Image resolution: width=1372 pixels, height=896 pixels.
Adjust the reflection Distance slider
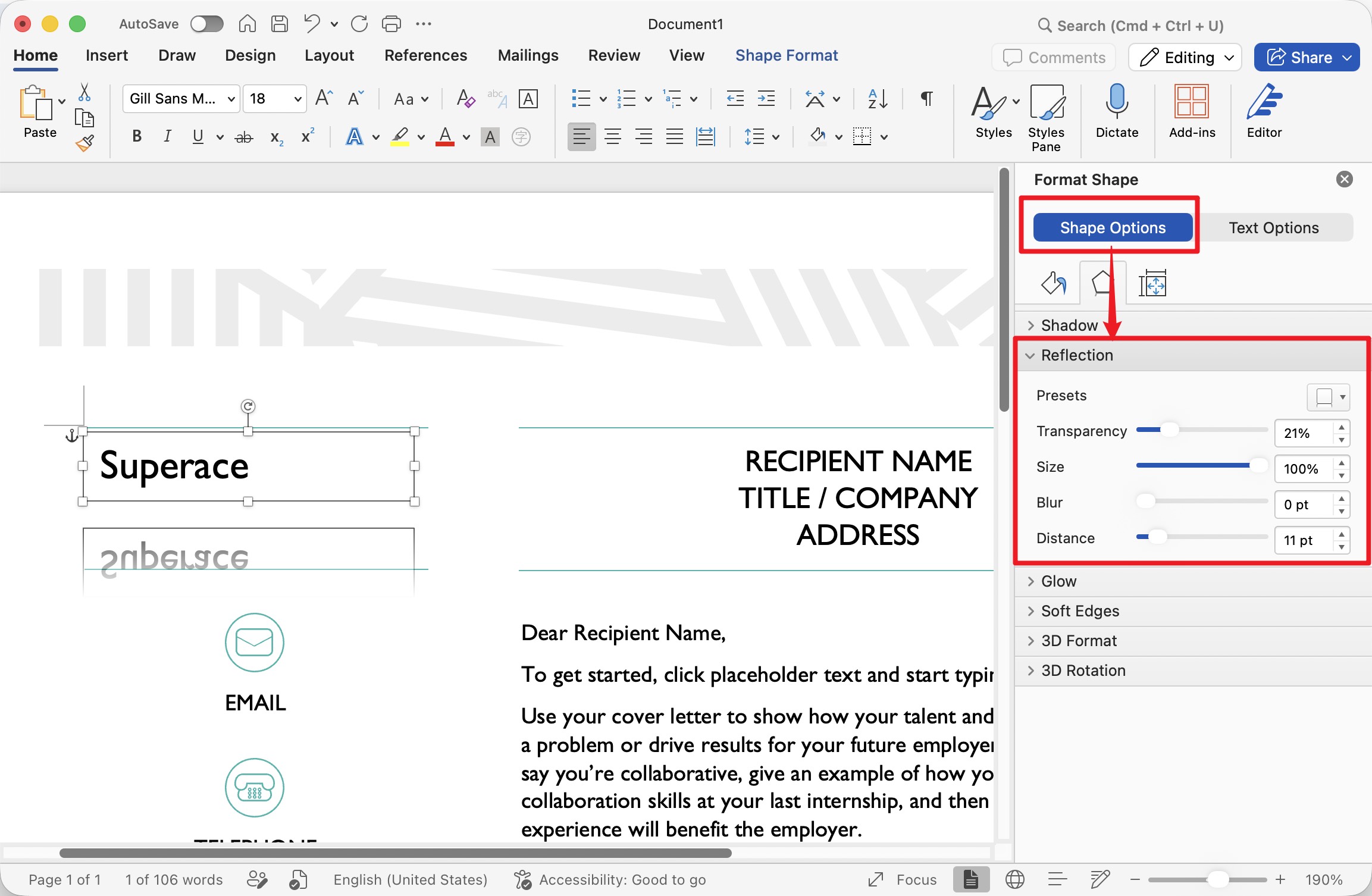(1202, 537)
